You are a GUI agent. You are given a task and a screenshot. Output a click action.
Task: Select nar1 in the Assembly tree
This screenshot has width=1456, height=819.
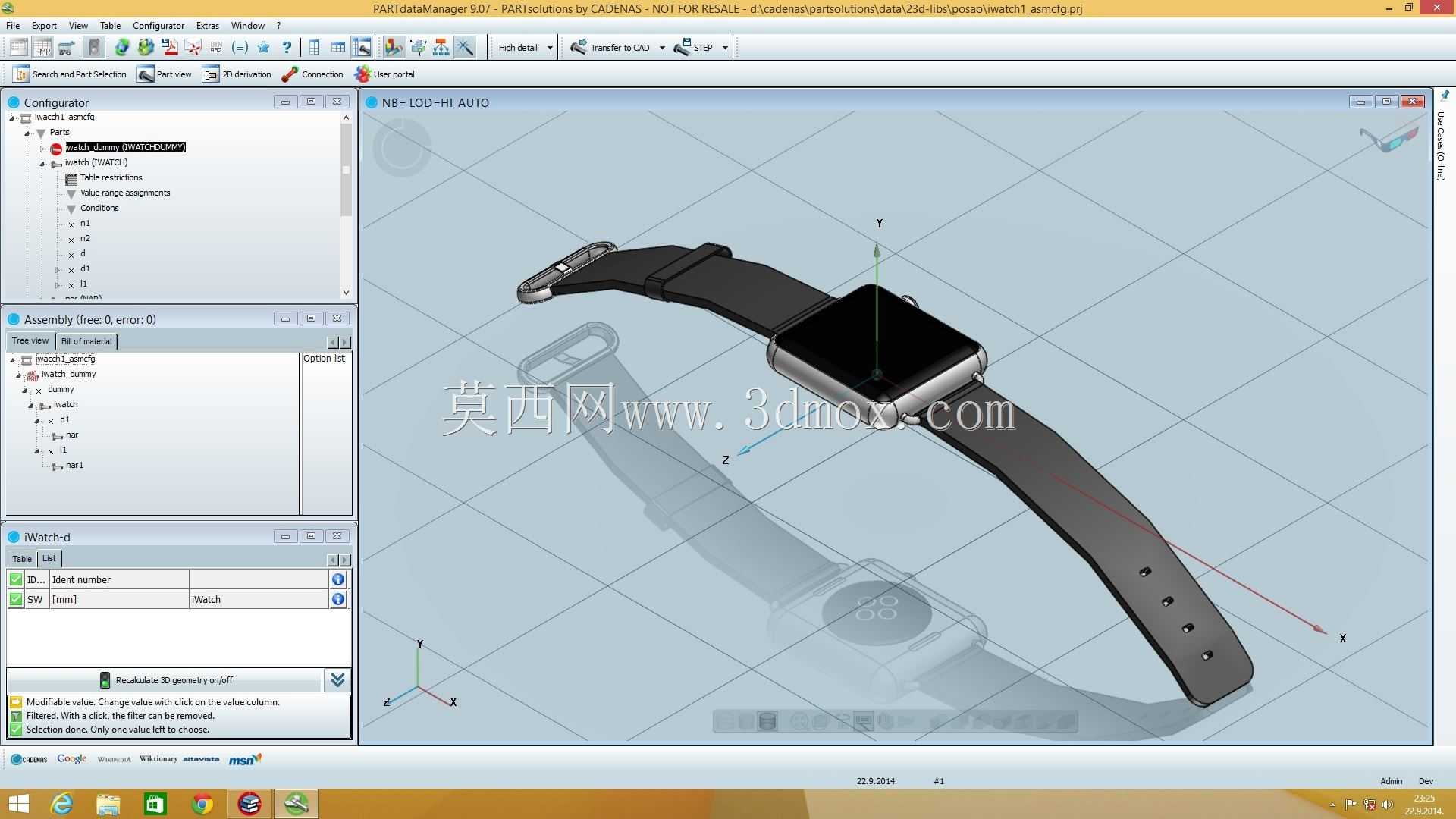pos(74,466)
